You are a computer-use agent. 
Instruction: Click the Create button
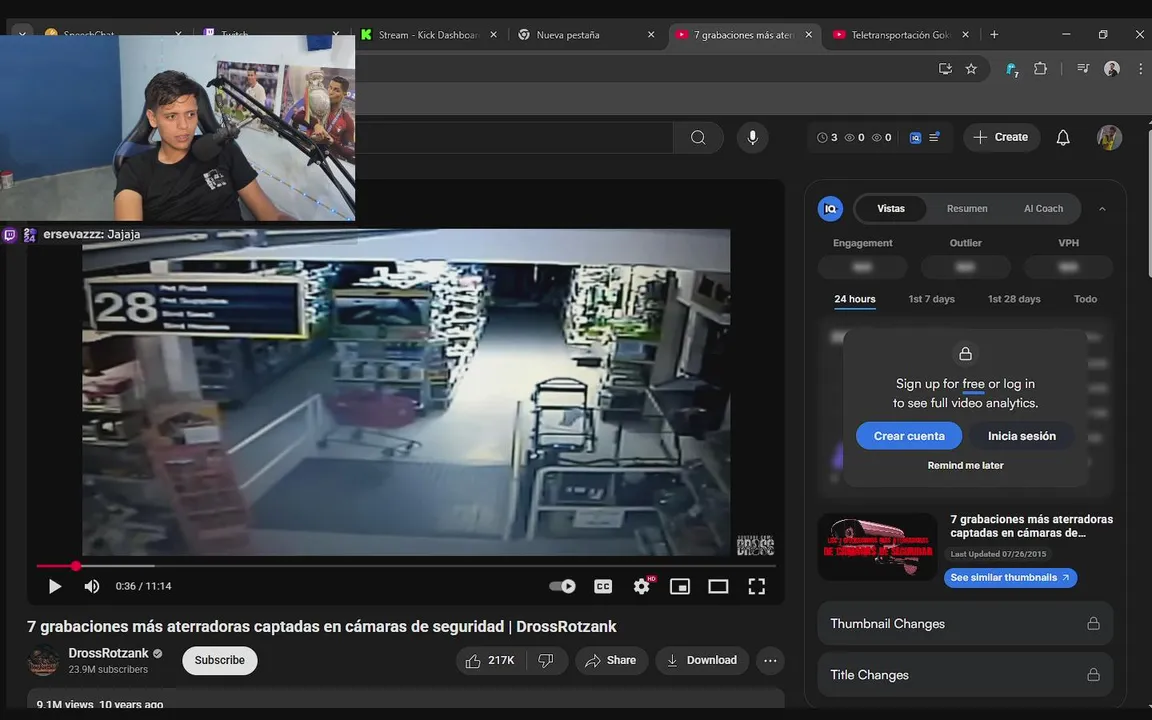point(1001,137)
